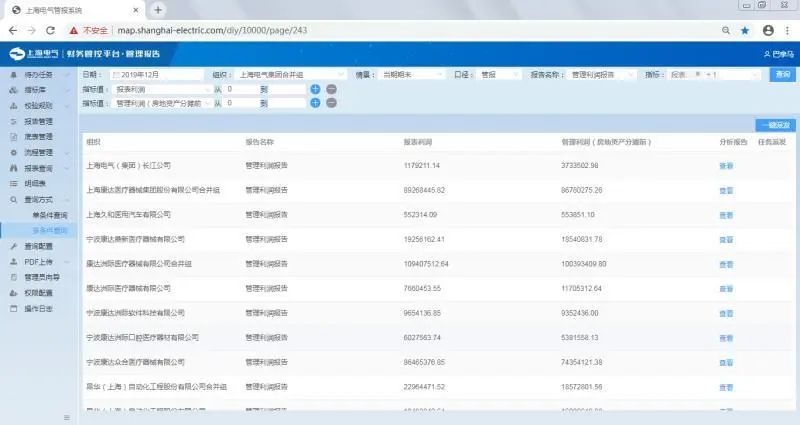800x425 pixels.
Task: Expand the 待办任务 chevron
Action: (x=67, y=75)
